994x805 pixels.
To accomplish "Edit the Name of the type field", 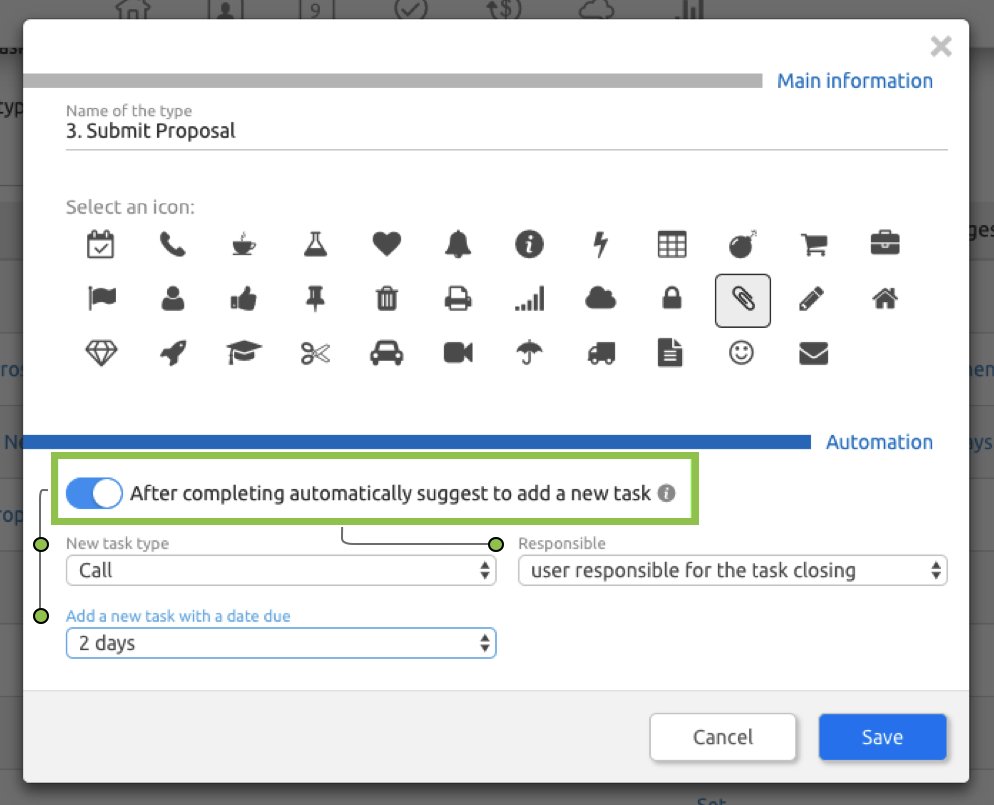I will pyautogui.click(x=507, y=131).
